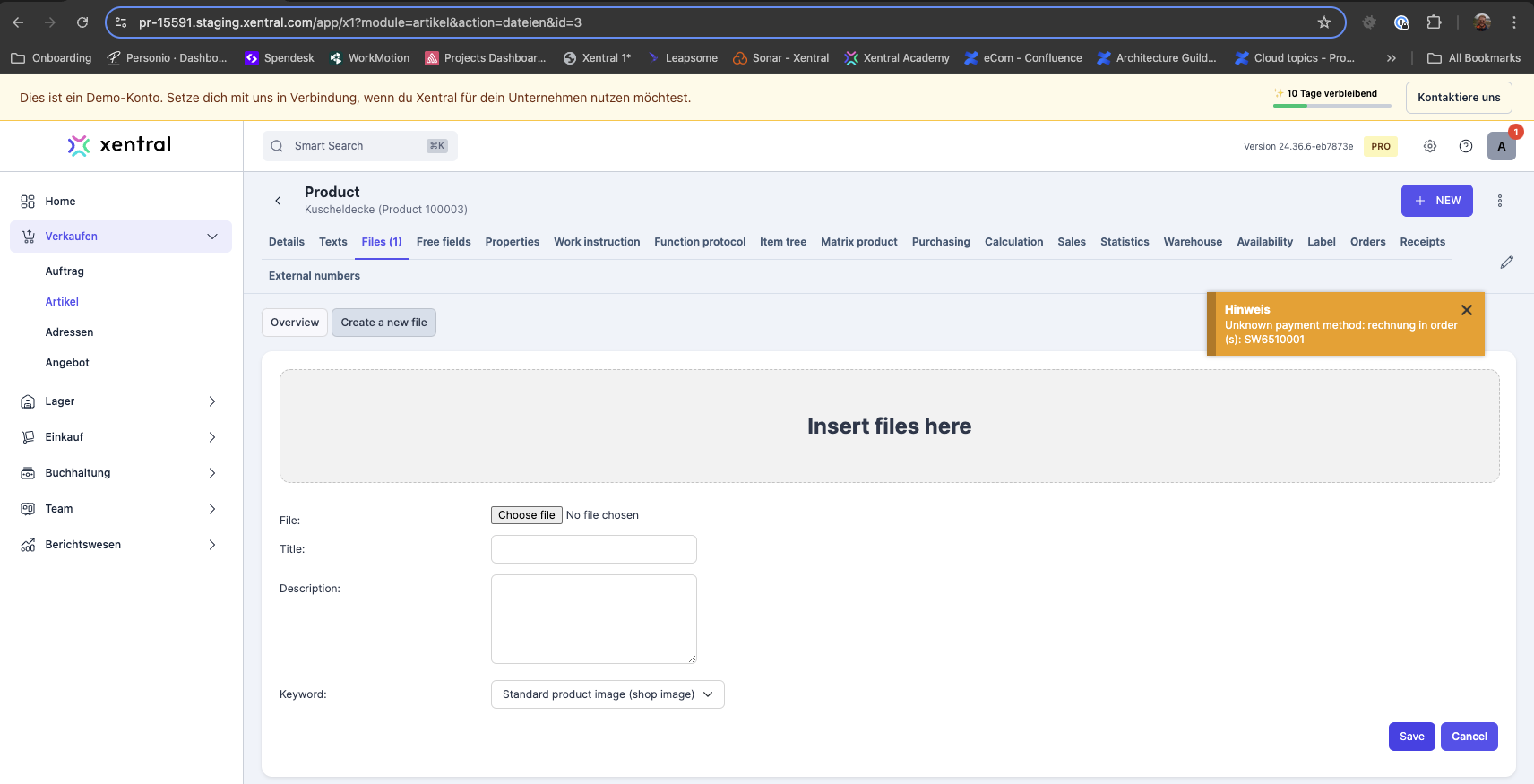The width and height of the screenshot is (1534, 784).
Task: Click the xentral logo
Action: click(x=120, y=145)
